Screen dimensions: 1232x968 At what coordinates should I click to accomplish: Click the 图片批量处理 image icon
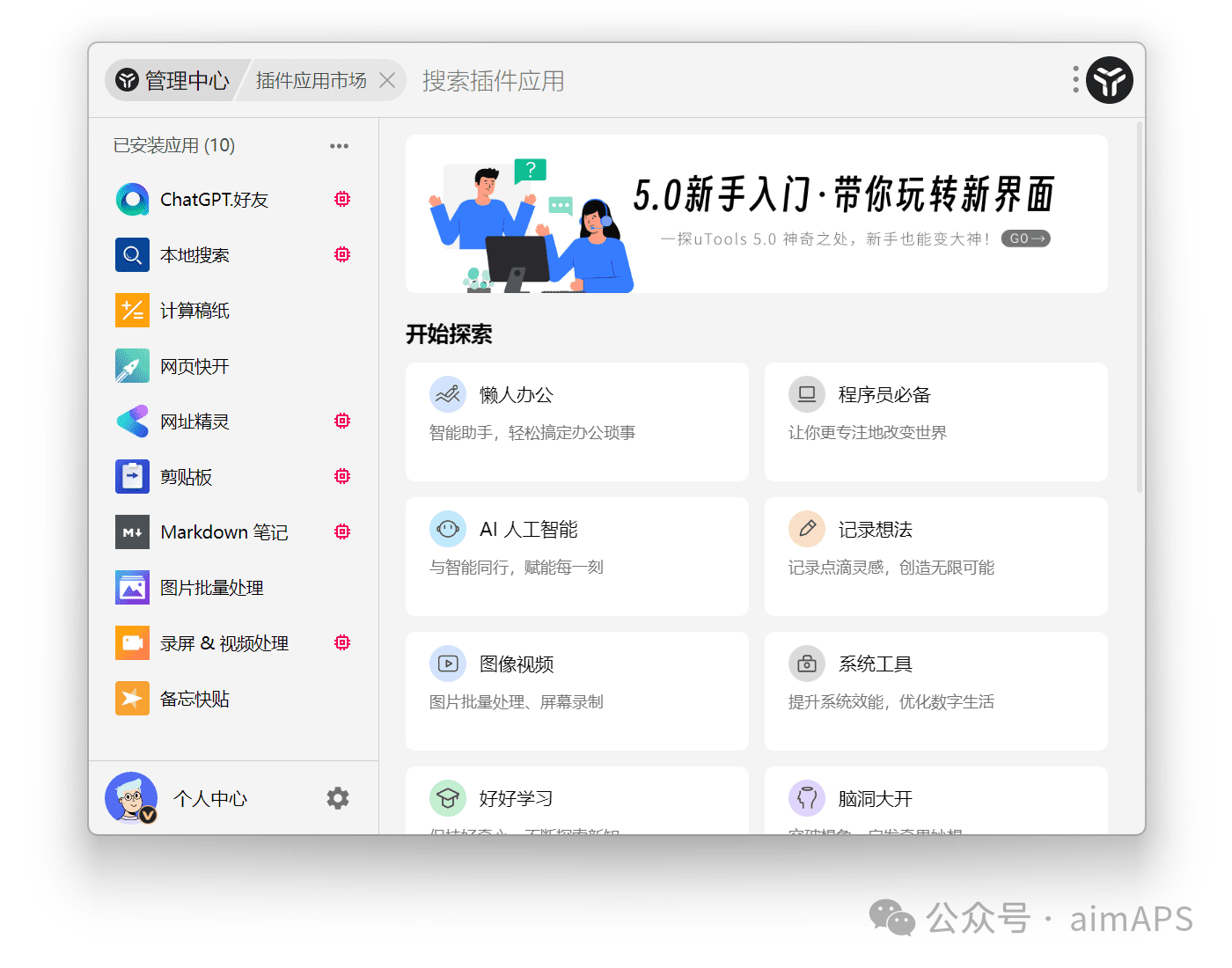132,588
